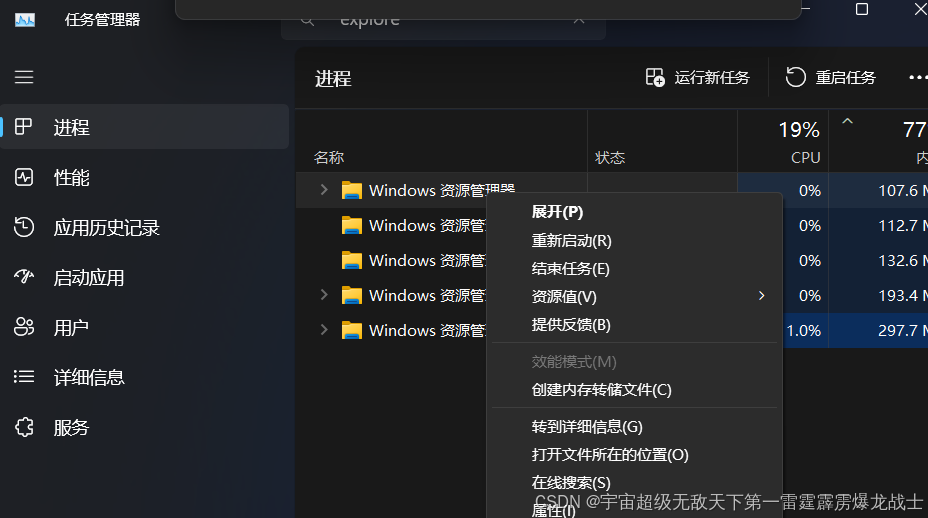
Task: Click the search magnifier icon
Action: [x=307, y=21]
